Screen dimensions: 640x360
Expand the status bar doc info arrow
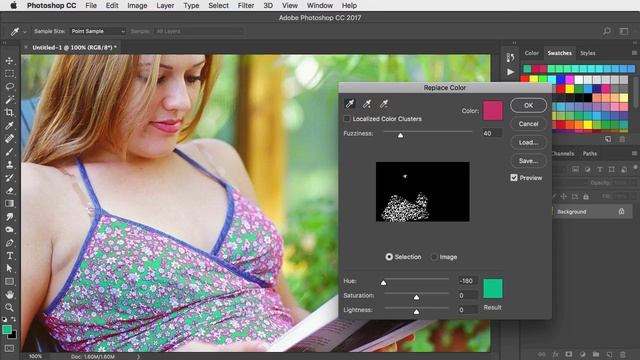[x=138, y=356]
